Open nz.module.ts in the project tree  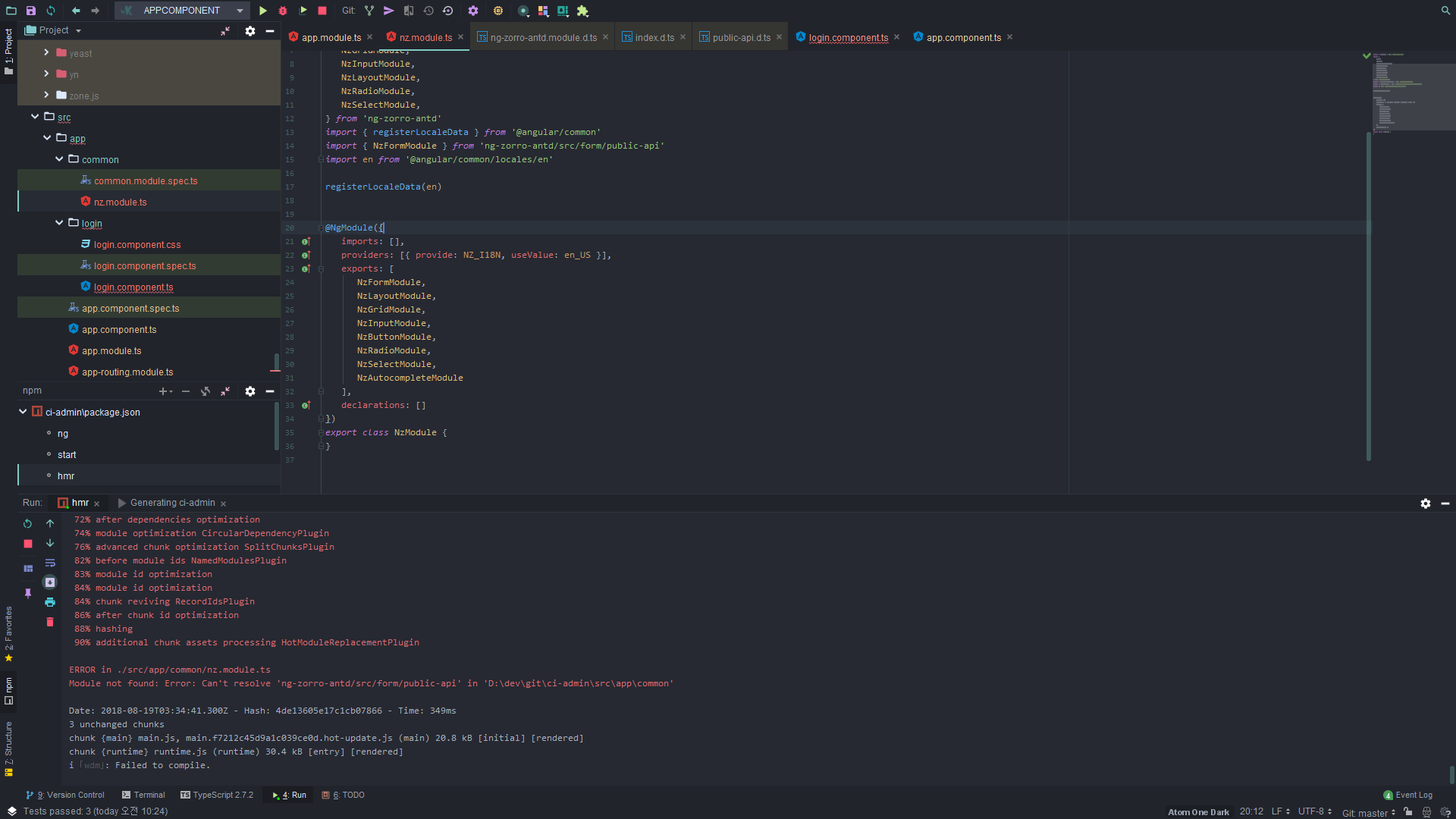point(120,202)
